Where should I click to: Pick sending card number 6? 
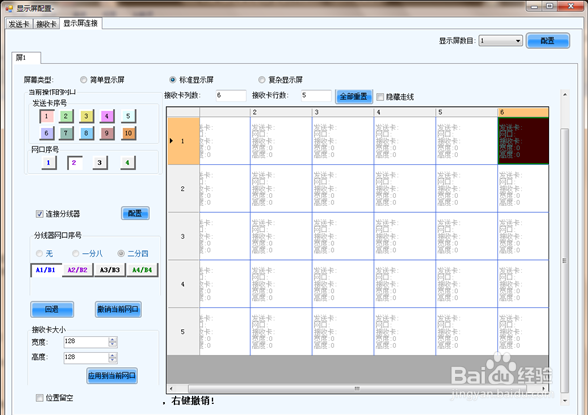pos(47,133)
